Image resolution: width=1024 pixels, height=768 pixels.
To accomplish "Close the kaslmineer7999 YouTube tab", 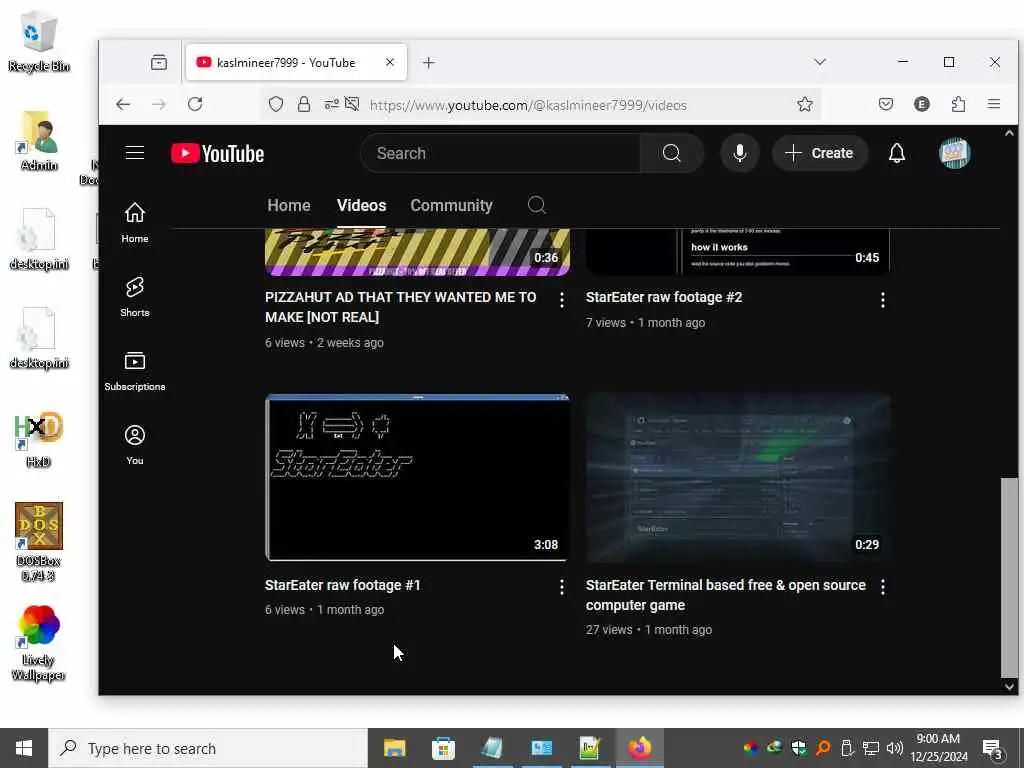I will 390,62.
